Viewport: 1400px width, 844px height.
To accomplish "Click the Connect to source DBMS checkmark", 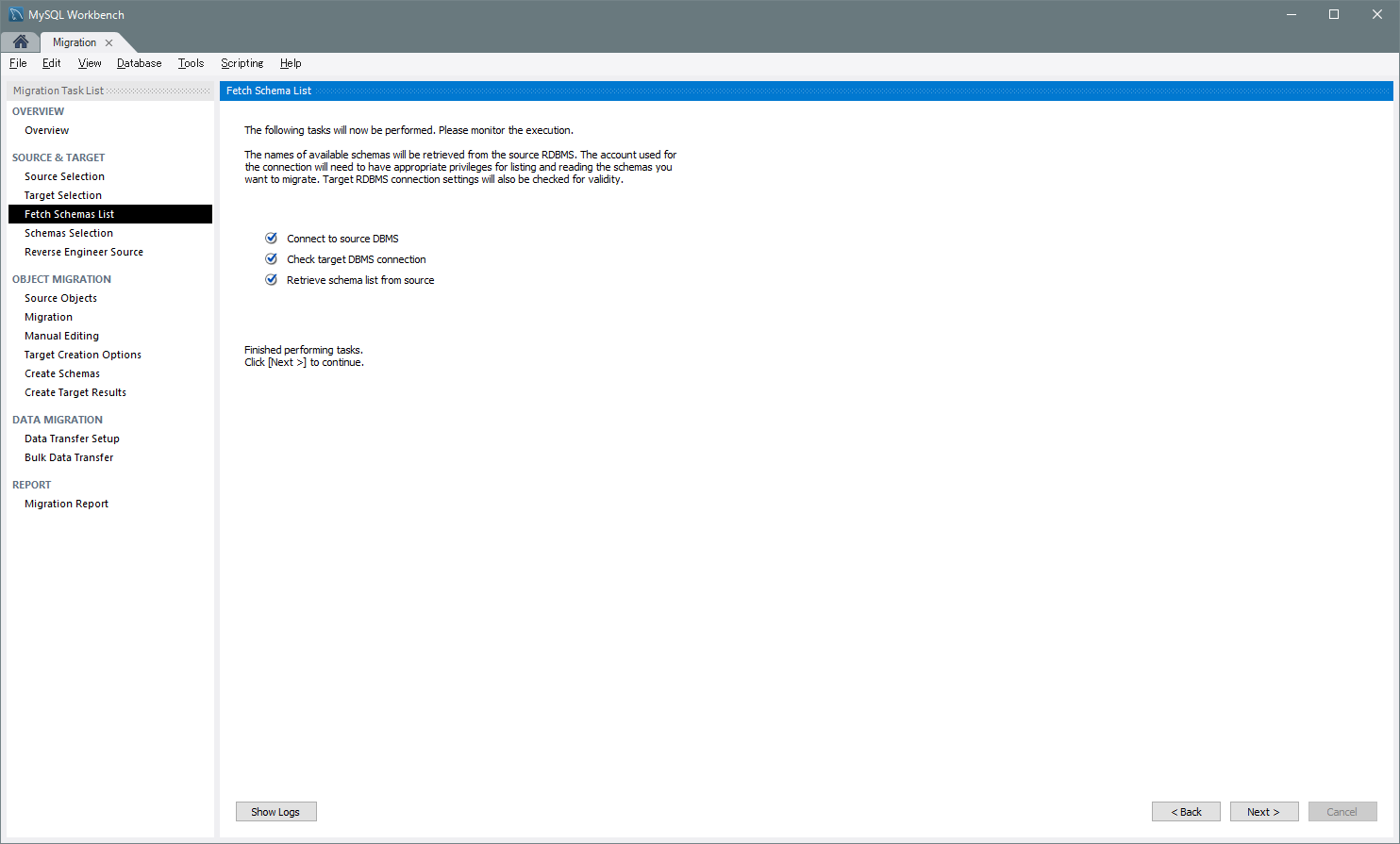I will (x=272, y=239).
